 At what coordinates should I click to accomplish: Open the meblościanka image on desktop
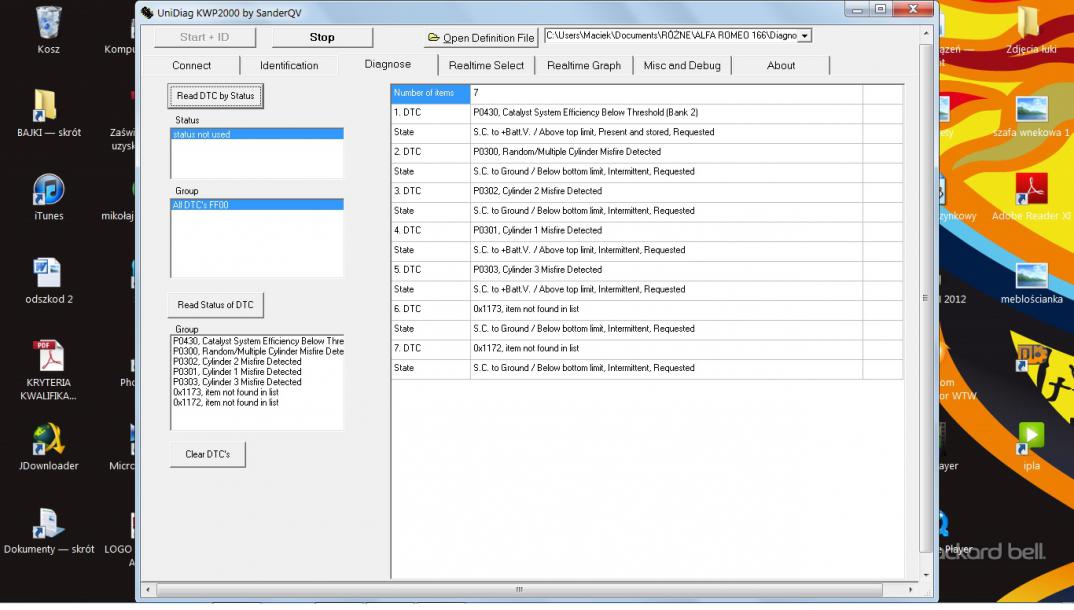tap(1031, 276)
